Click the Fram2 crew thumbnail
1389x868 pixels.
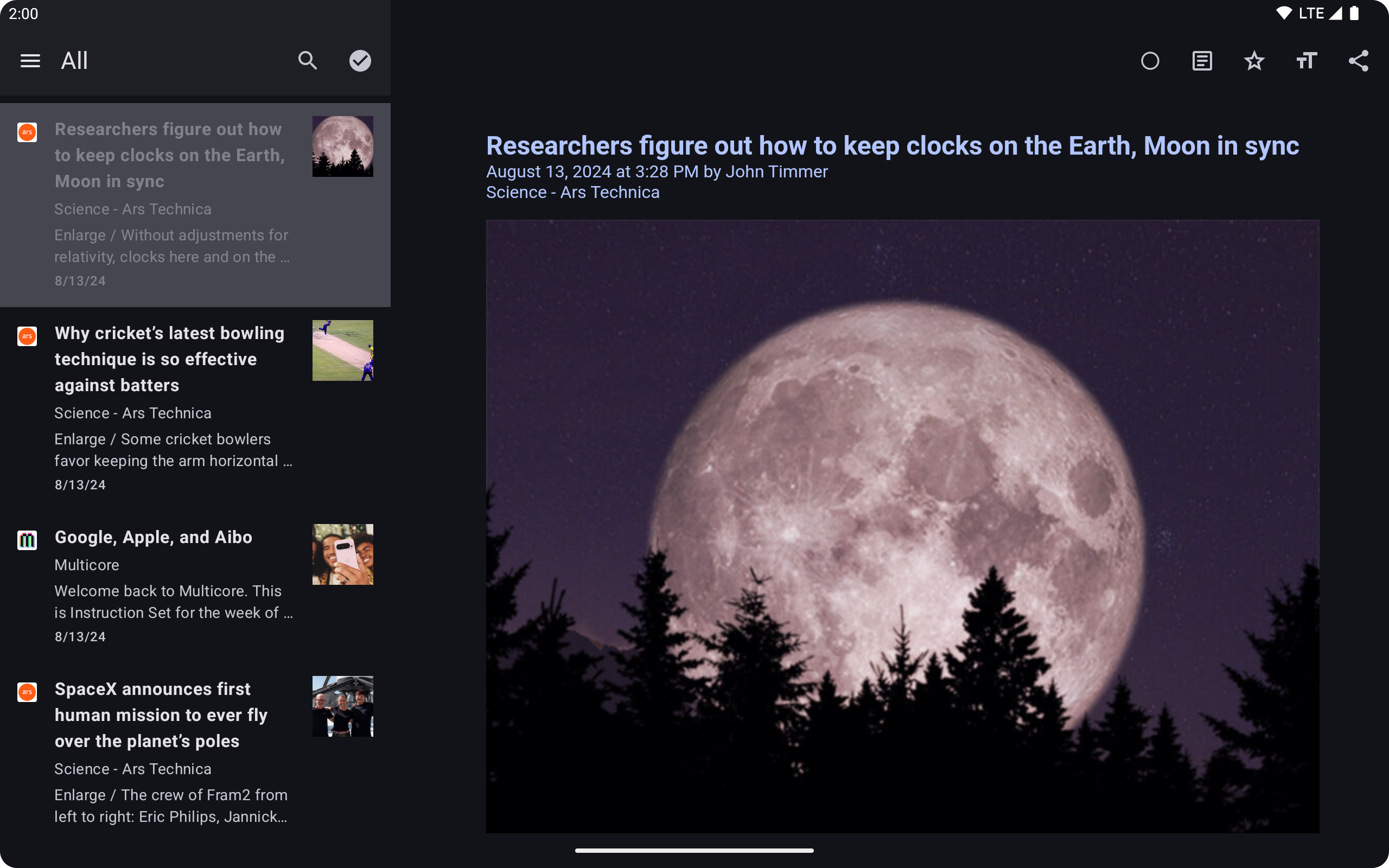coord(343,706)
